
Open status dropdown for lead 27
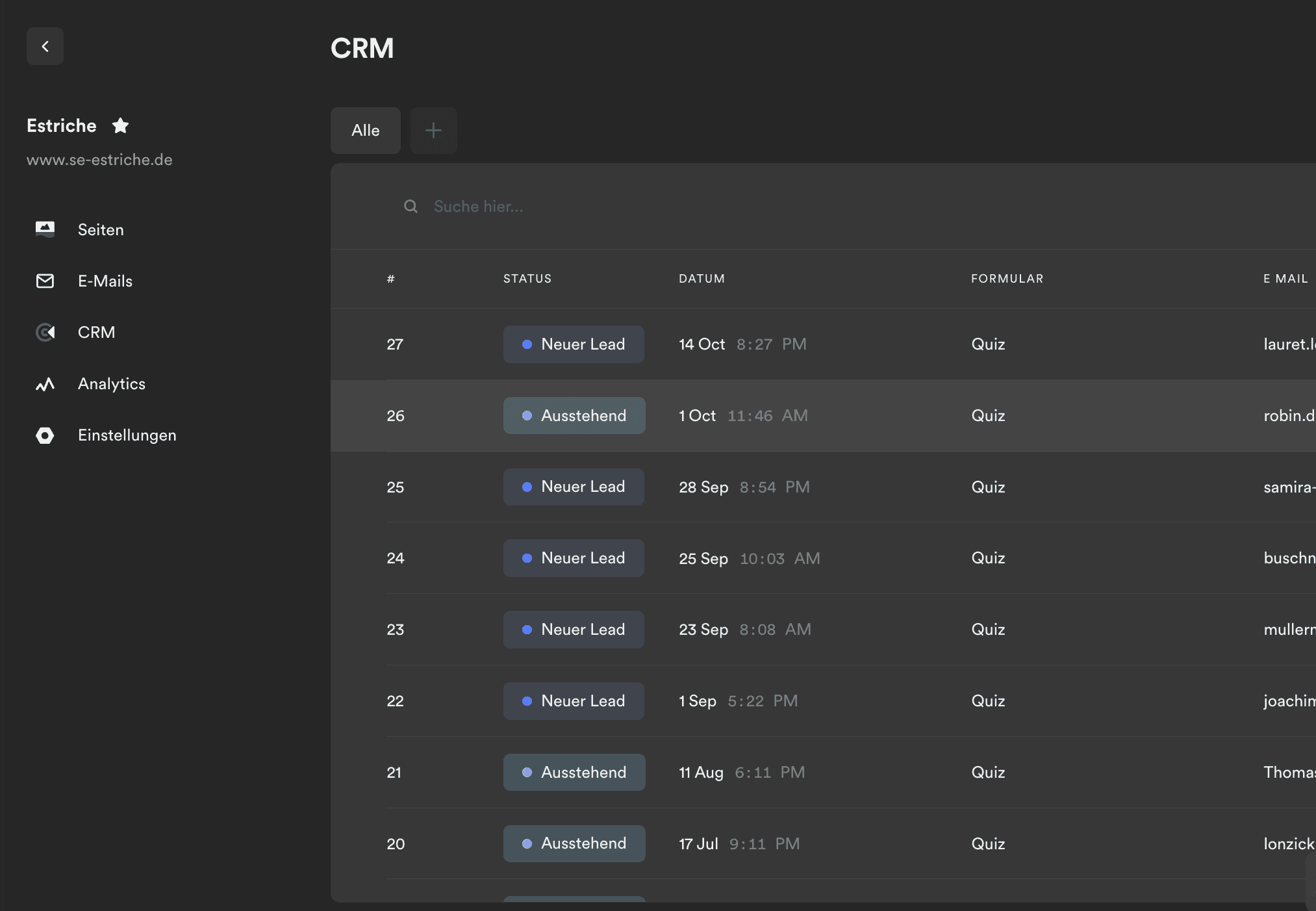coord(574,344)
